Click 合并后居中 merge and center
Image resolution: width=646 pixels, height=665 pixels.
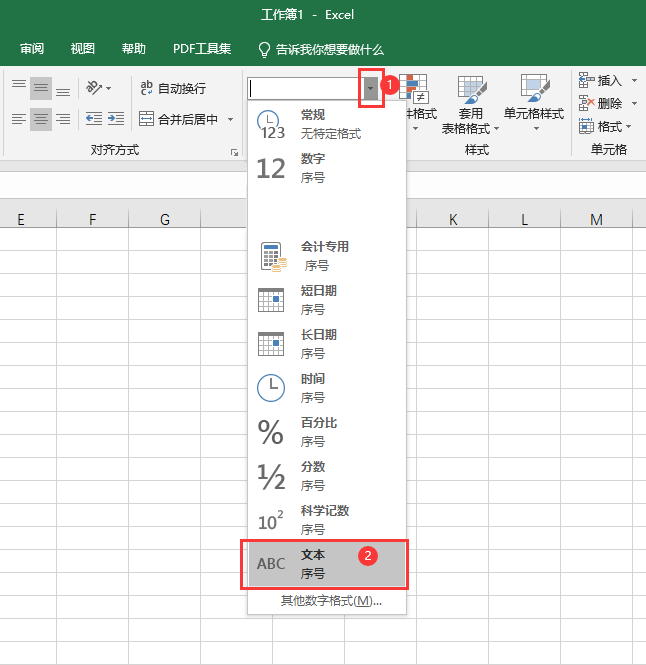click(178, 119)
